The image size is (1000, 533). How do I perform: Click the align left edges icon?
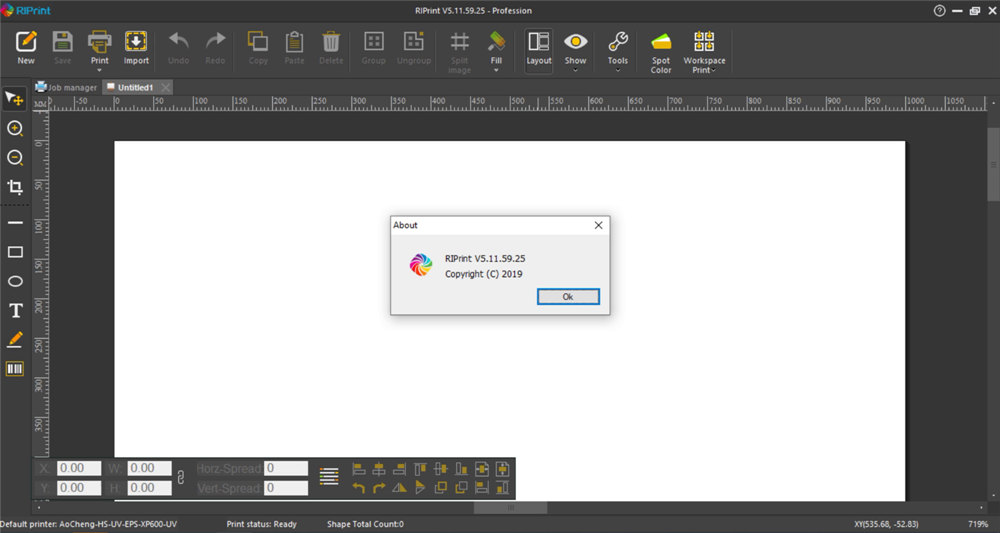pyautogui.click(x=359, y=469)
